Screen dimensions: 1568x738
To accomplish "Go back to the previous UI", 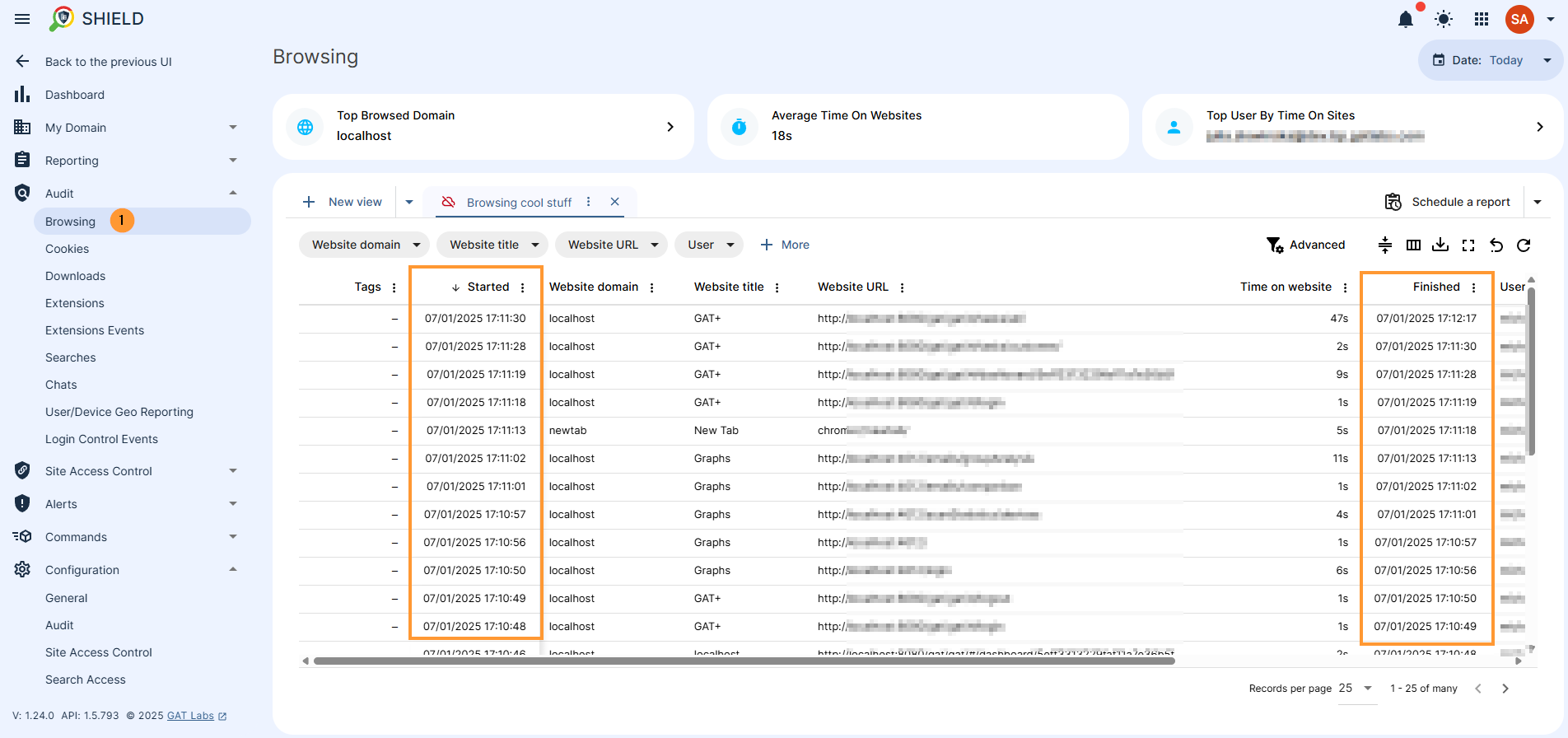I will point(108,62).
